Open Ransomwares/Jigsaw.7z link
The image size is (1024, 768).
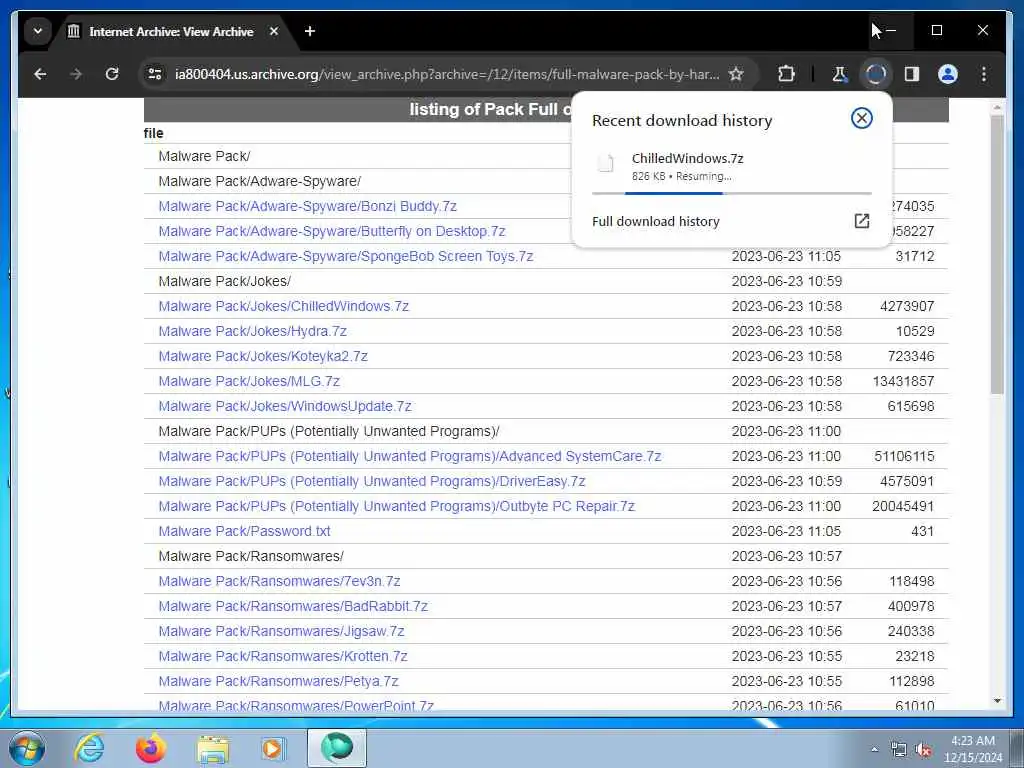tap(281, 631)
